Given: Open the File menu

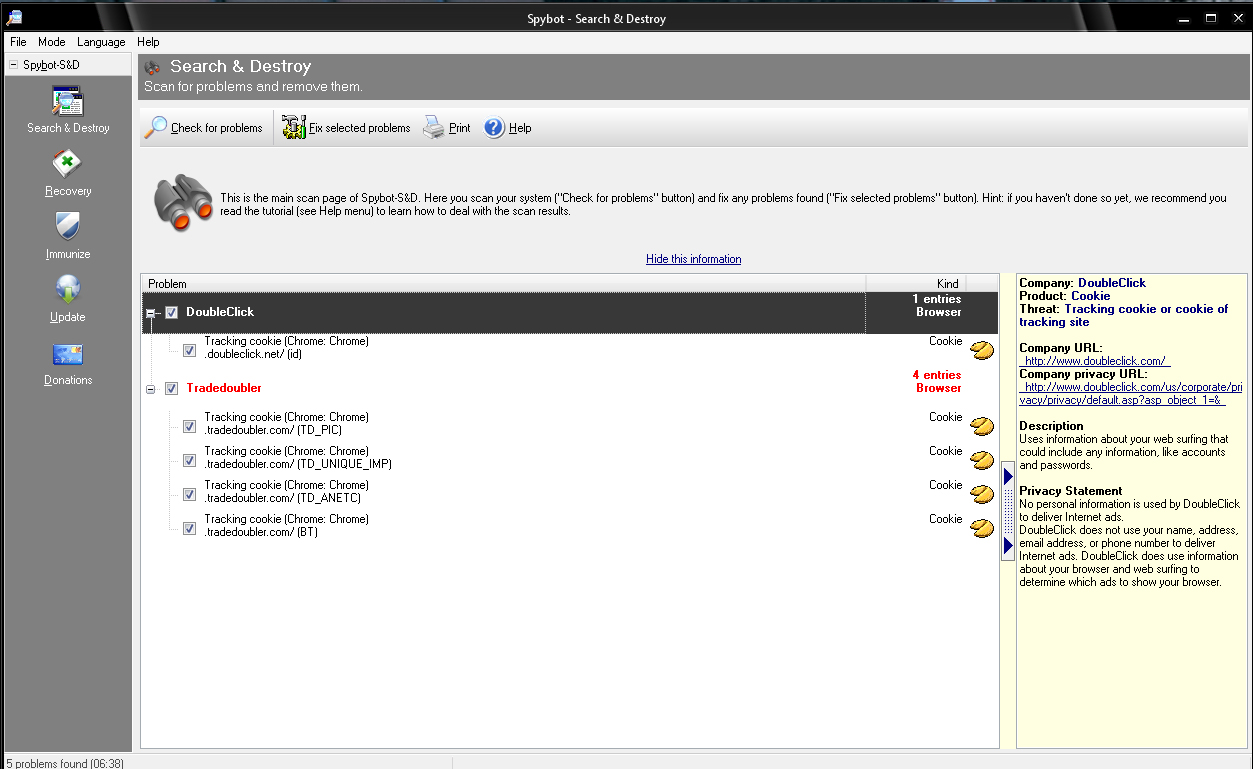Looking at the screenshot, I should click(18, 42).
